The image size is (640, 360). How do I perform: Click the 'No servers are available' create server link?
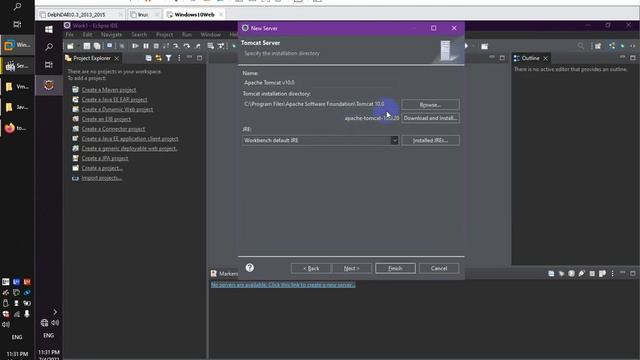[x=283, y=284]
